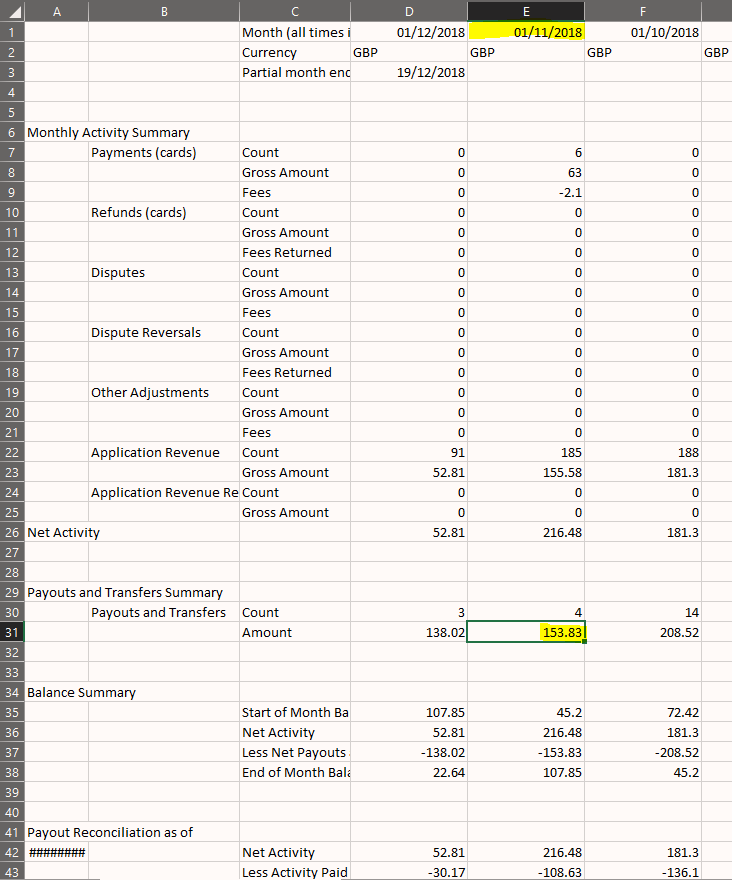Select row 26 header
This screenshot has height=880, width=732.
point(12,532)
